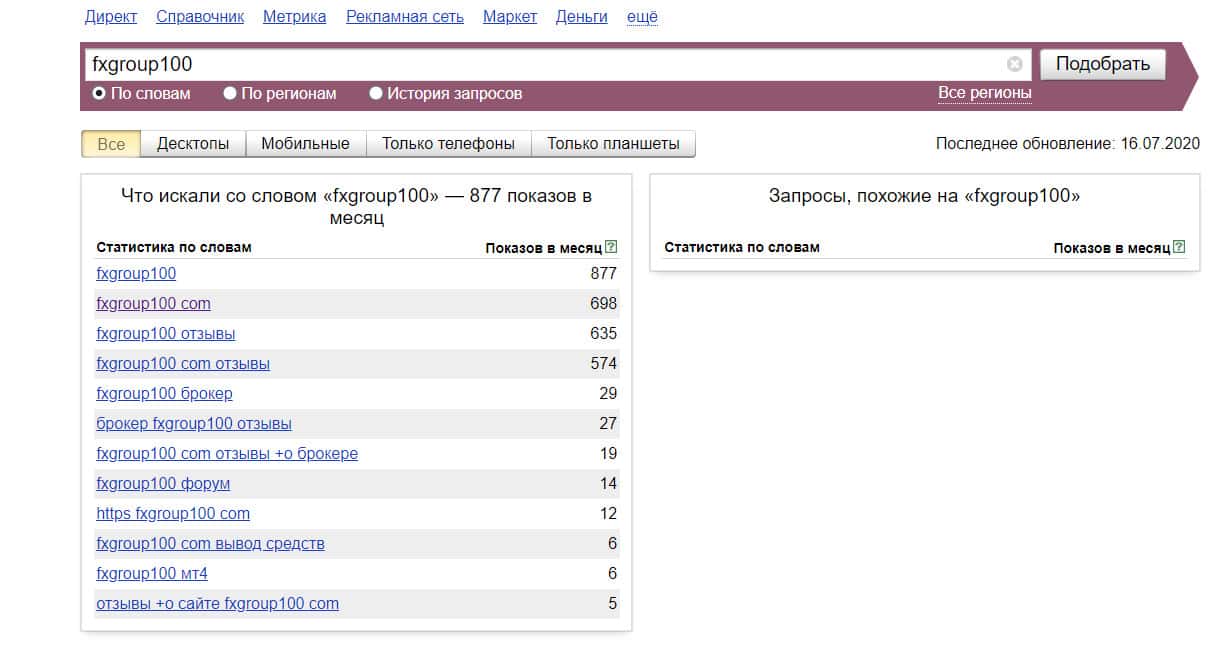Open the fxgroup100 брокер keyword link
This screenshot has width=1216, height=654.
pyautogui.click(x=164, y=393)
